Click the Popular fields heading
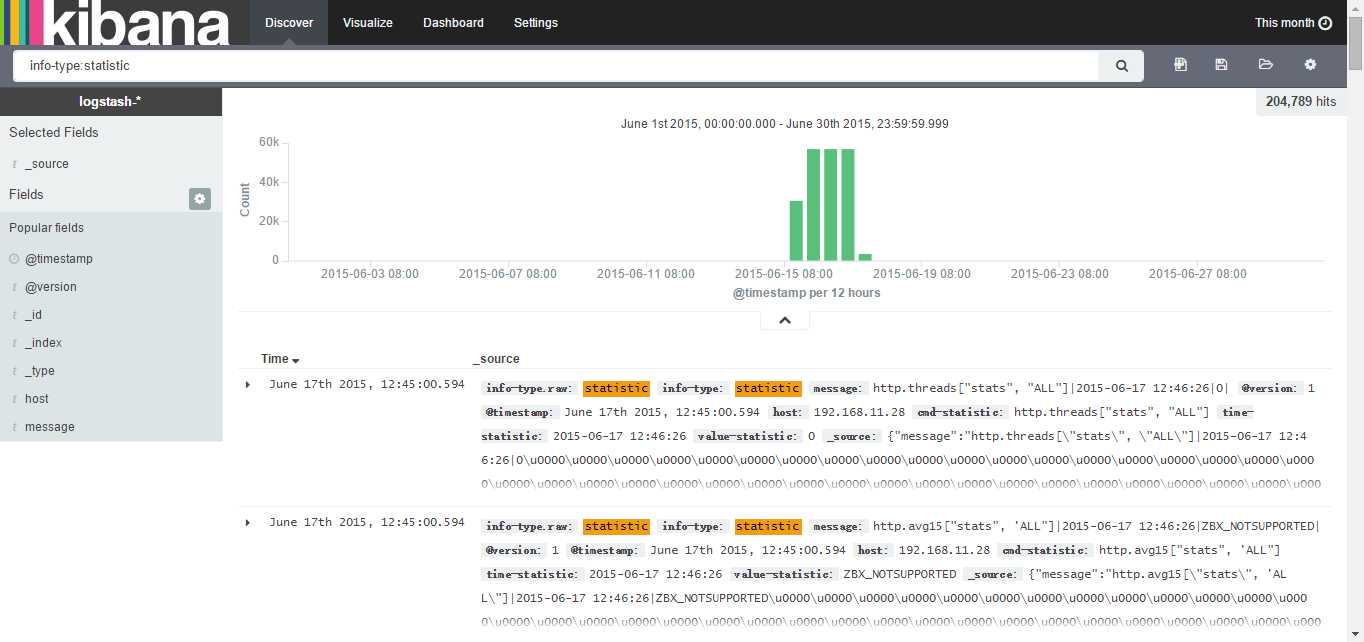1364x642 pixels. [47, 228]
